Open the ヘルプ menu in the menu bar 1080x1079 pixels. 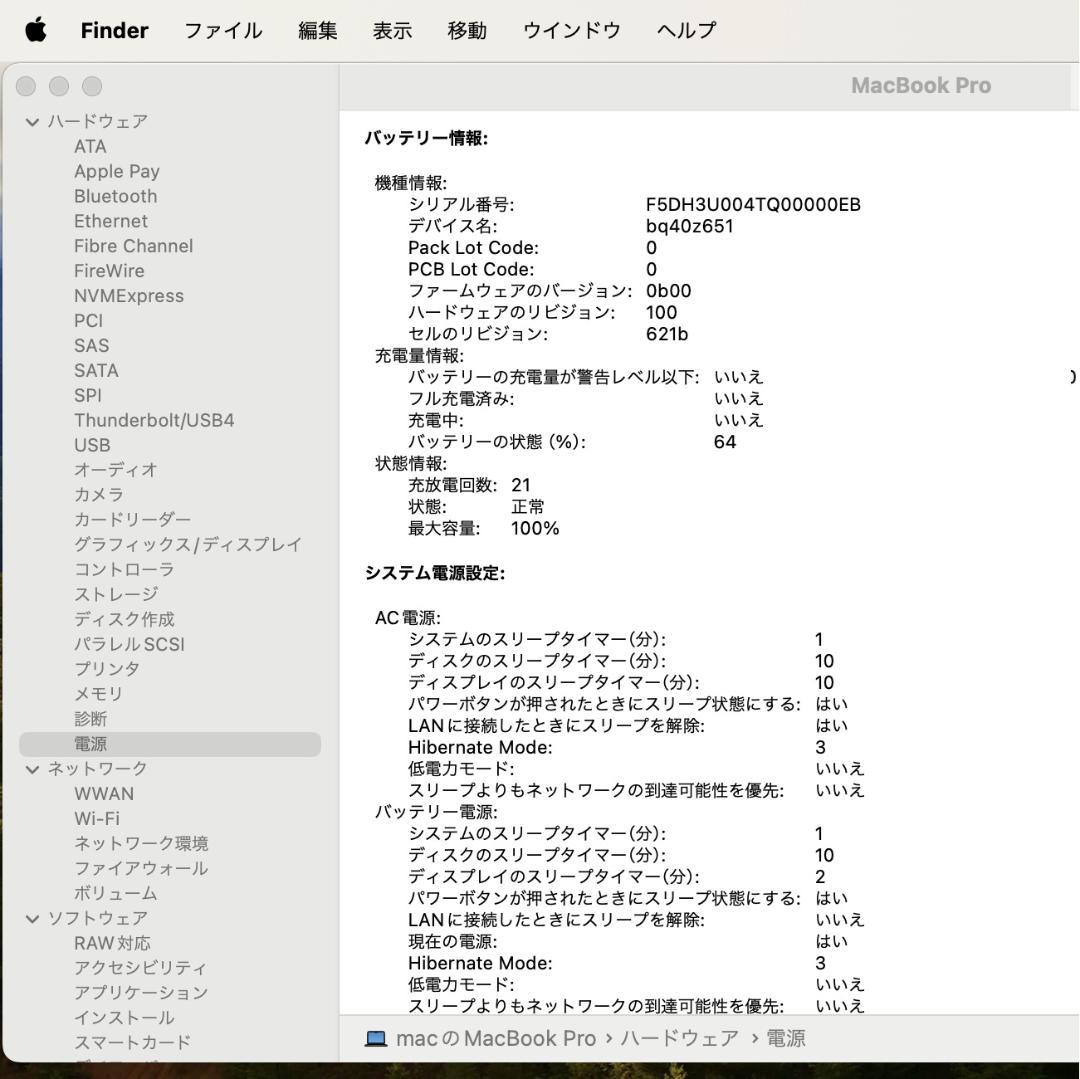684,30
